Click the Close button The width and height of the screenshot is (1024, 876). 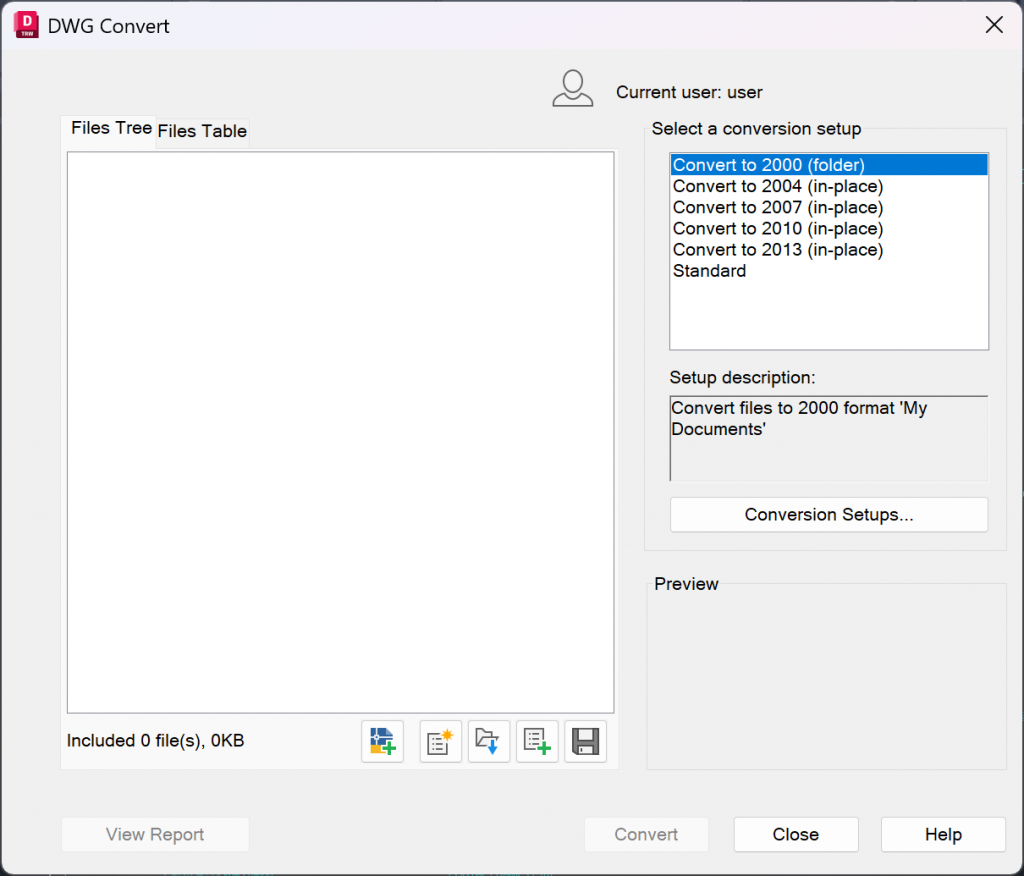pos(795,834)
